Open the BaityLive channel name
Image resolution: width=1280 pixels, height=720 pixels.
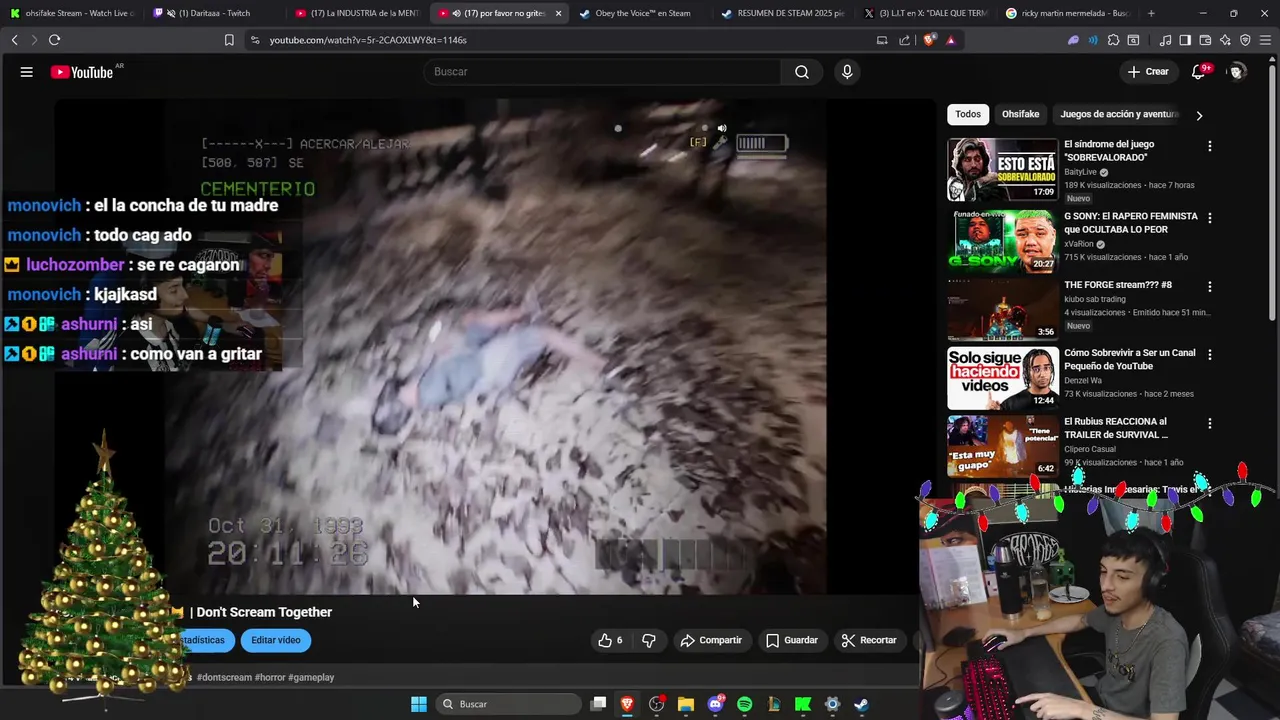click(1080, 172)
